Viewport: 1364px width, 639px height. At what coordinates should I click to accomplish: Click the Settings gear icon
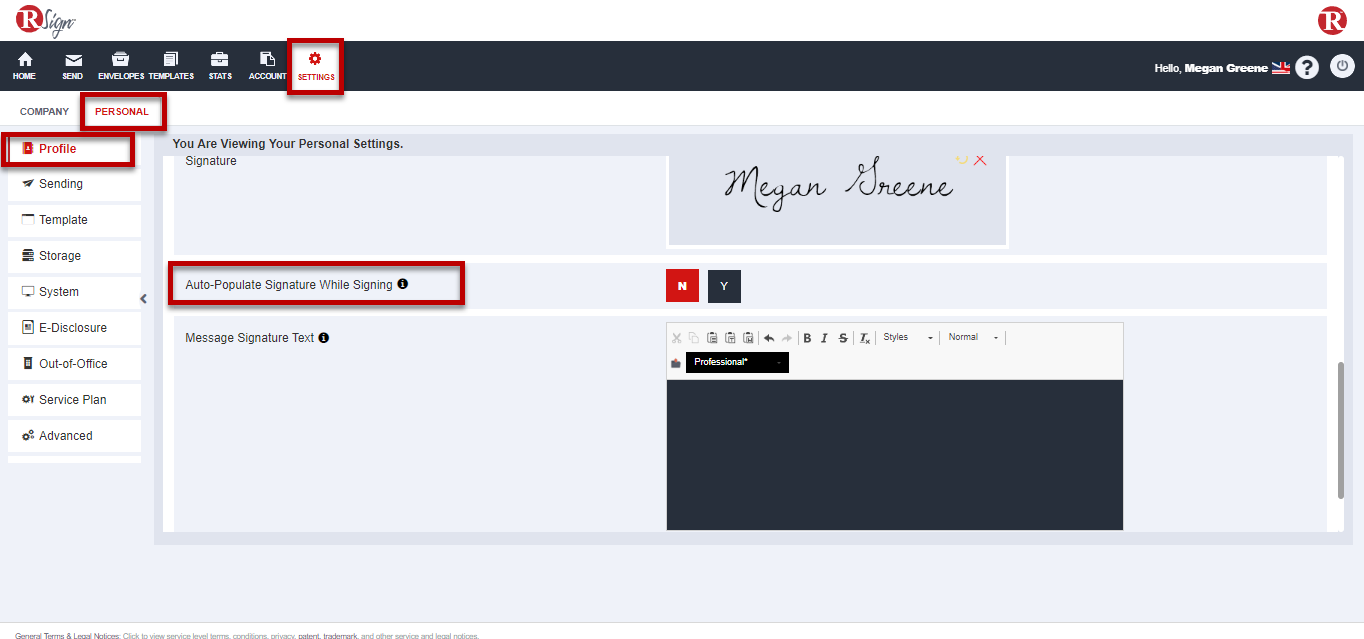coord(315,59)
